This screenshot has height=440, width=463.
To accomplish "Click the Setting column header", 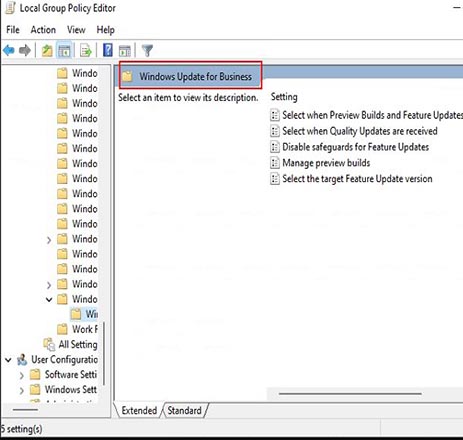I will point(284,97).
